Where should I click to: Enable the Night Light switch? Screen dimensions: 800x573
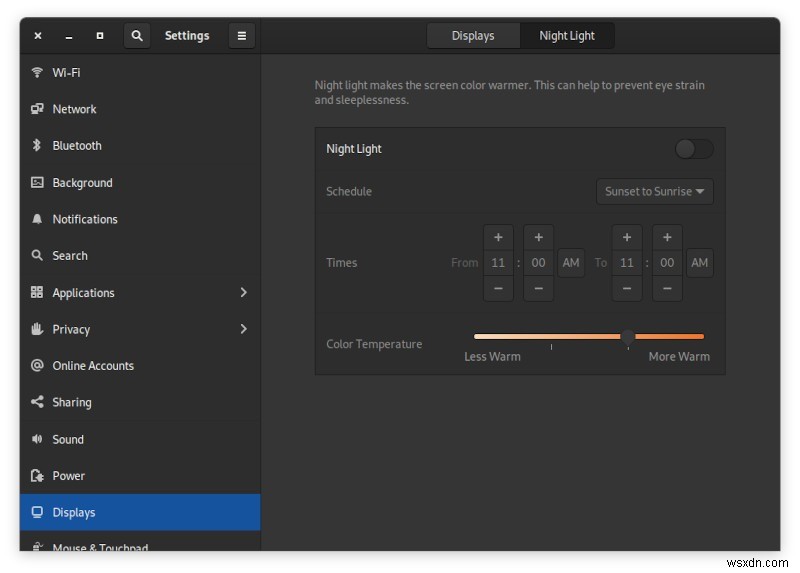tap(694, 149)
